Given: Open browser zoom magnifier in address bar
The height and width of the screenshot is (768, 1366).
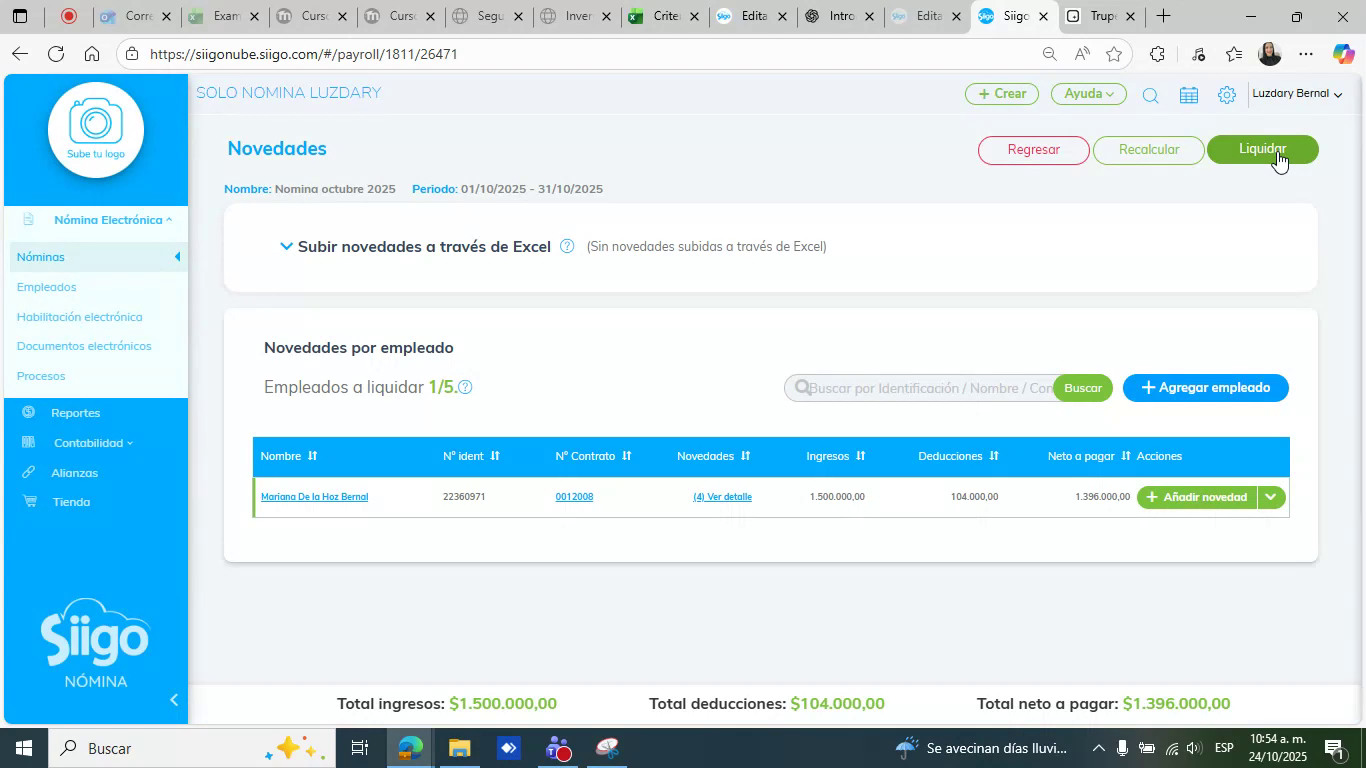Looking at the screenshot, I should pyautogui.click(x=1049, y=54).
